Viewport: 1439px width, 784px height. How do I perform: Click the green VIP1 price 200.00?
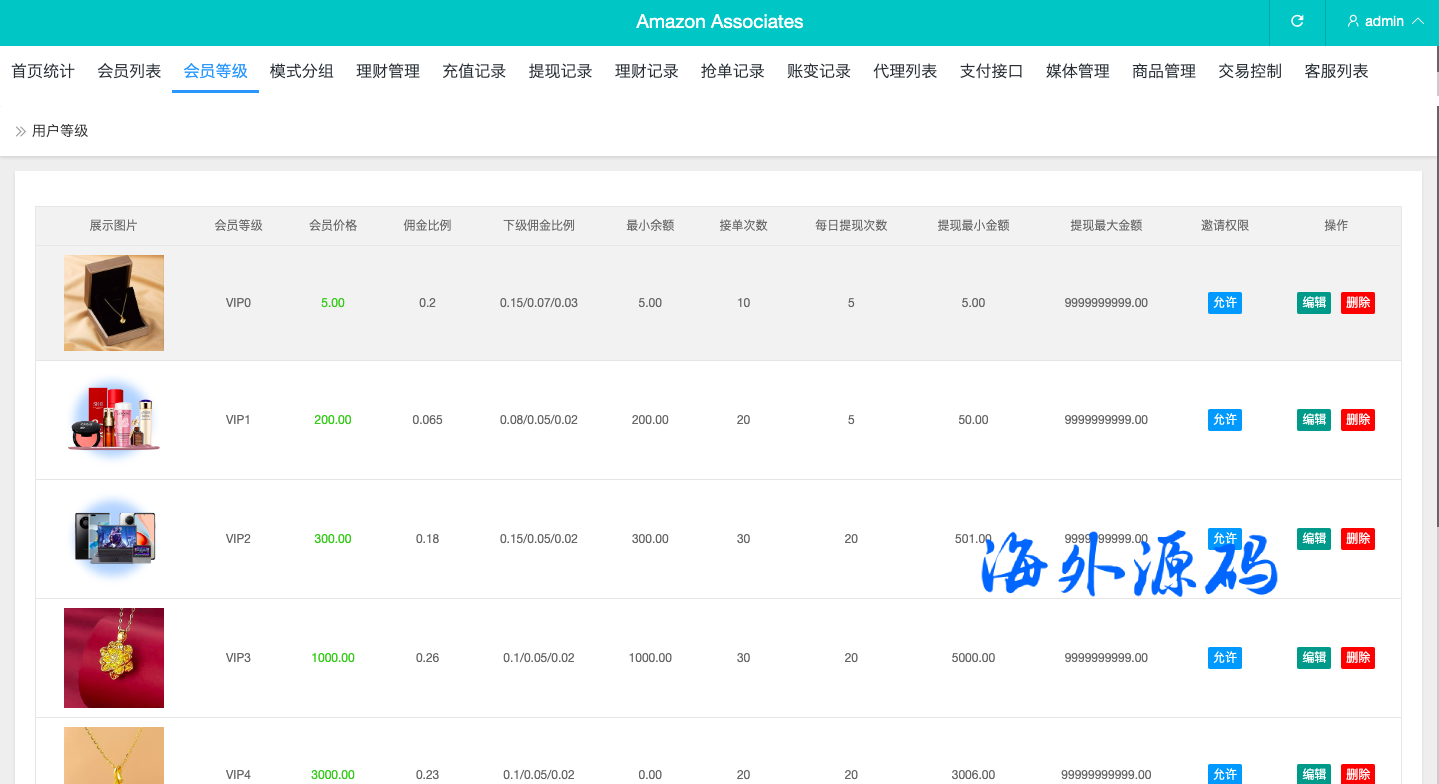[x=333, y=420]
